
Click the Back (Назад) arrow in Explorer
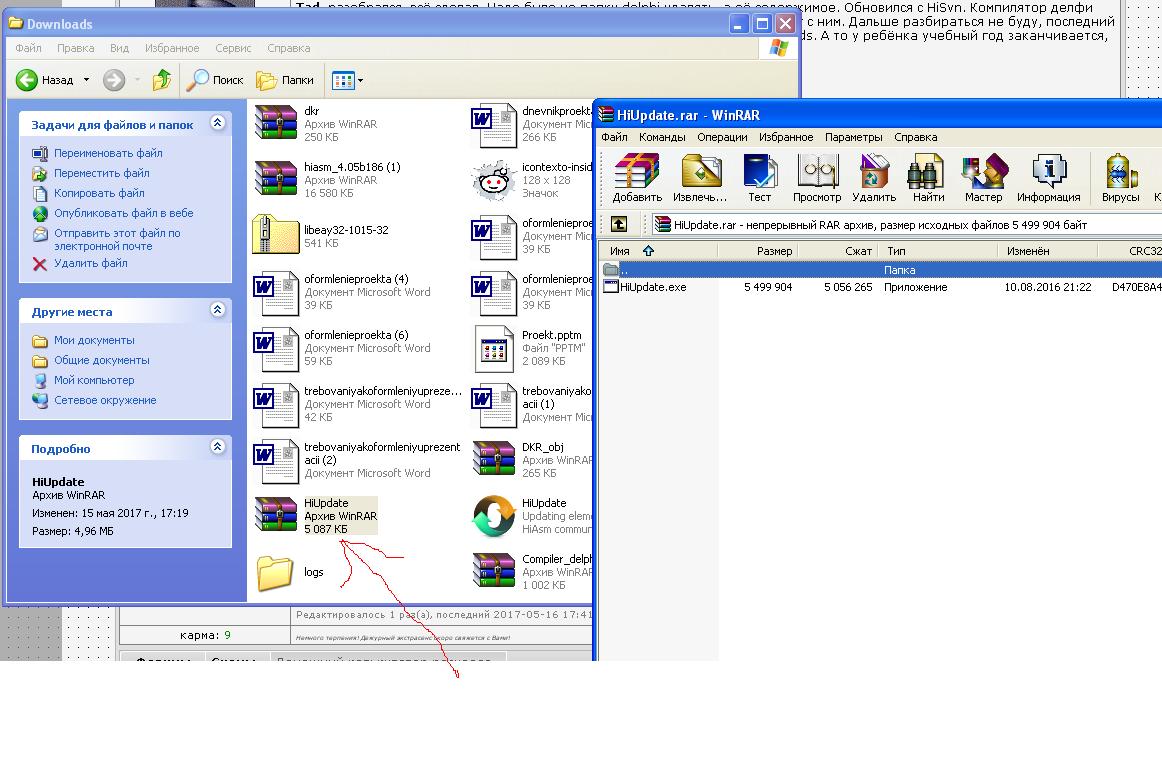click(27, 80)
